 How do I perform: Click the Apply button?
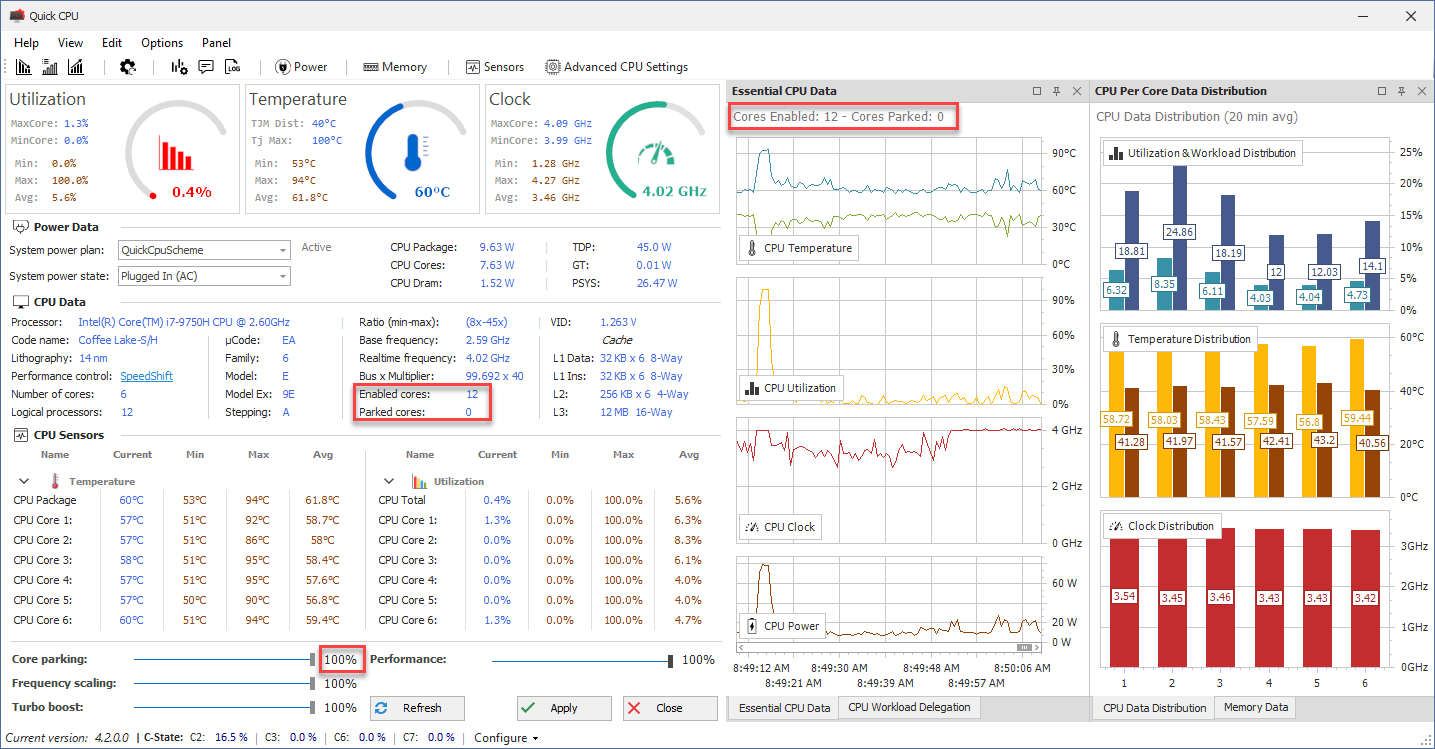(564, 708)
